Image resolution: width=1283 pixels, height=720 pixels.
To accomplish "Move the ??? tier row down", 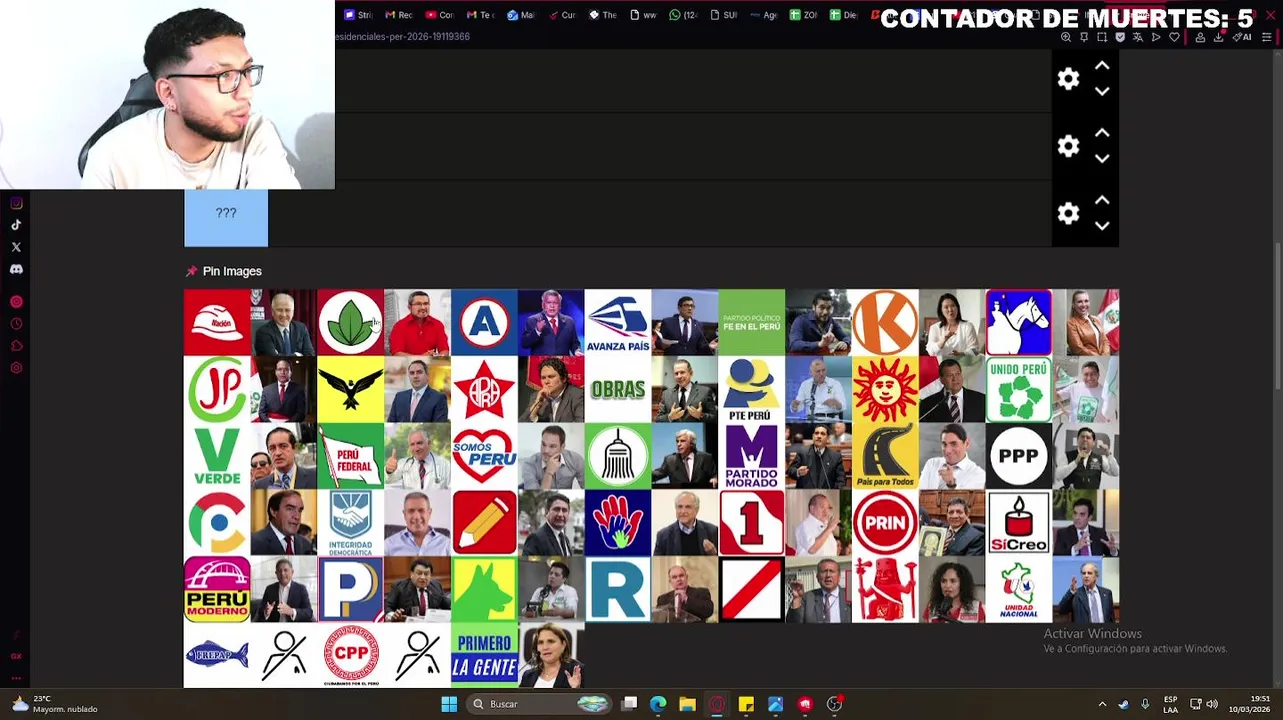I will (x=1102, y=226).
